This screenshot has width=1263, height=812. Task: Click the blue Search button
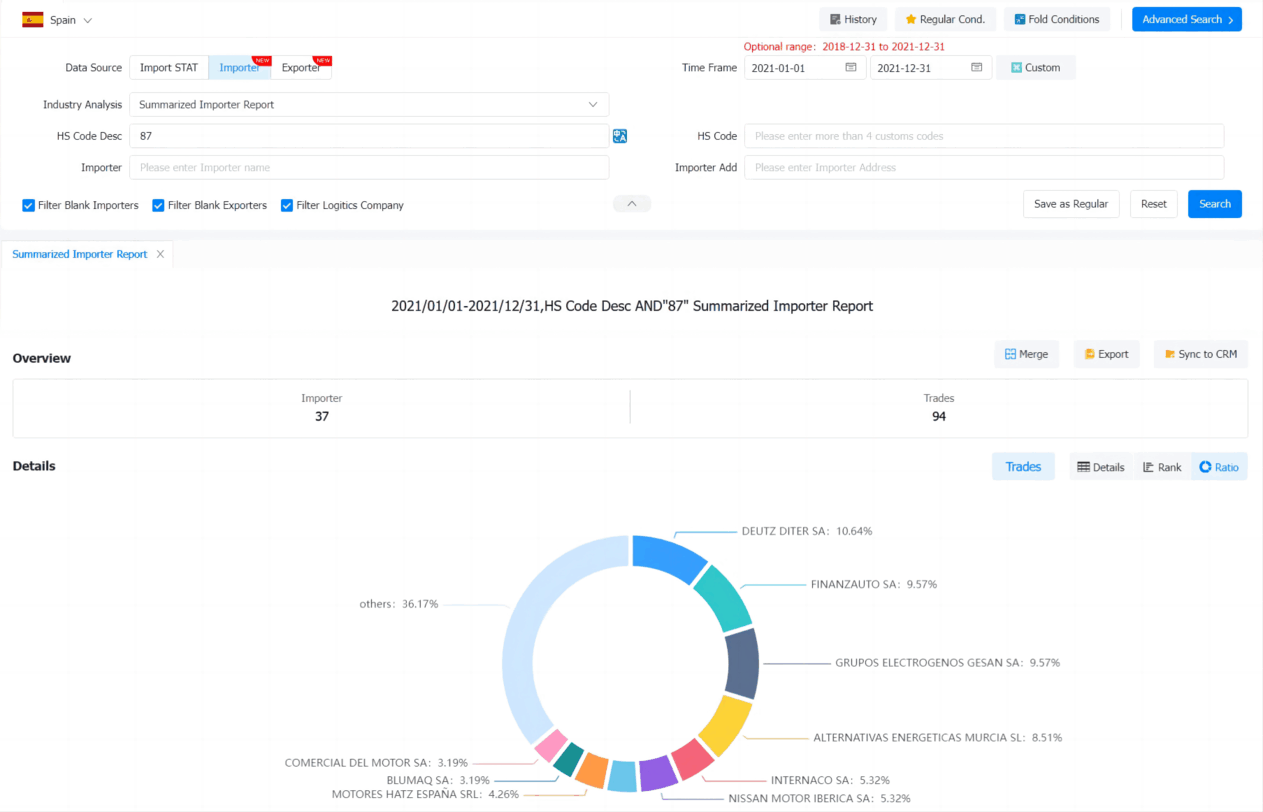pos(1215,204)
